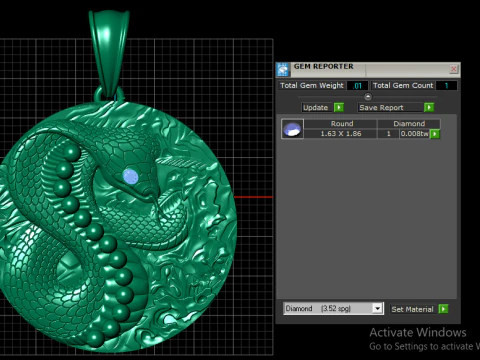Click the green arrow next to 0.008tw
The image size is (480, 360).
(435, 134)
